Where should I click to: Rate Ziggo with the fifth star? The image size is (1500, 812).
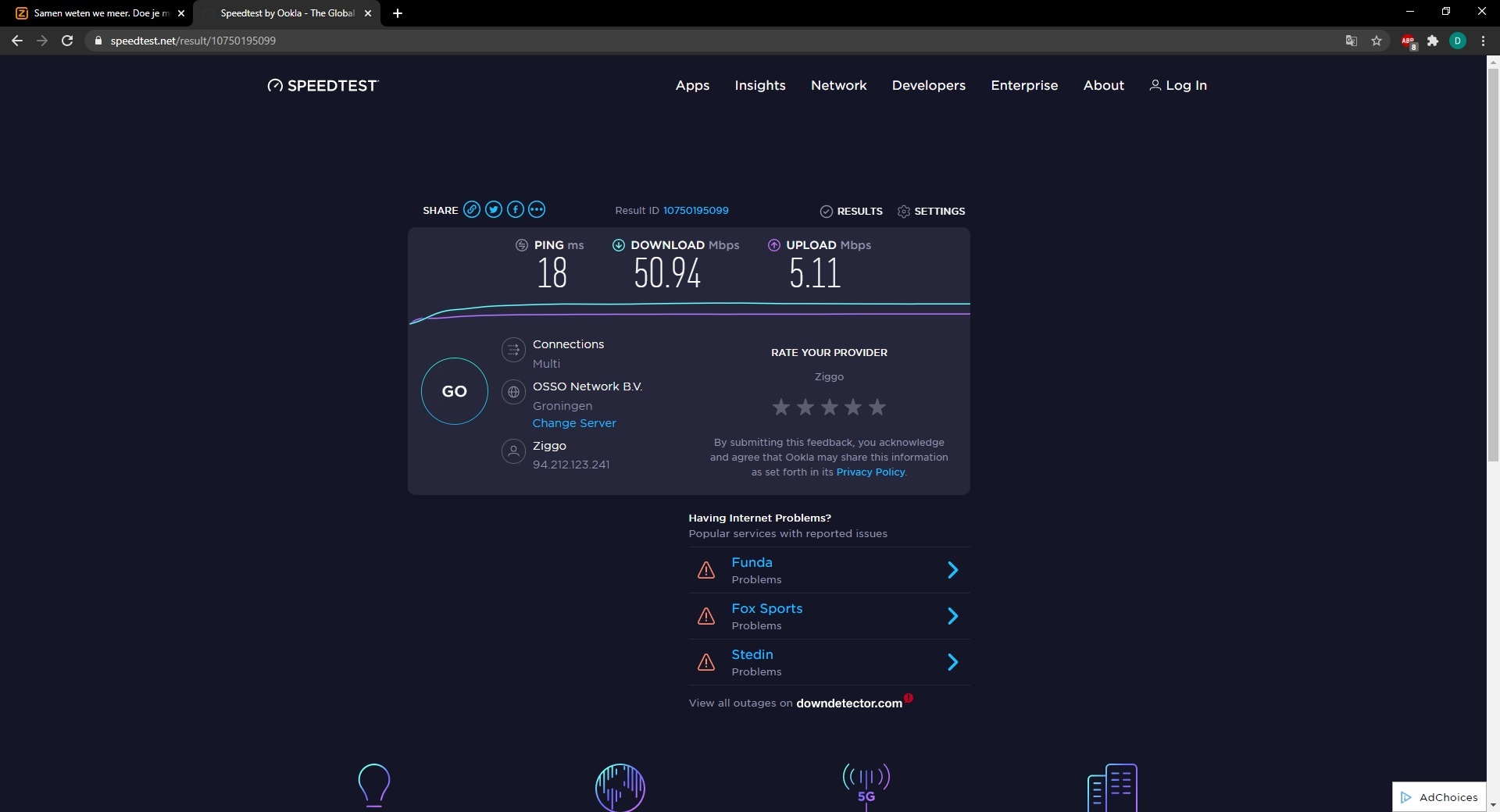877,407
